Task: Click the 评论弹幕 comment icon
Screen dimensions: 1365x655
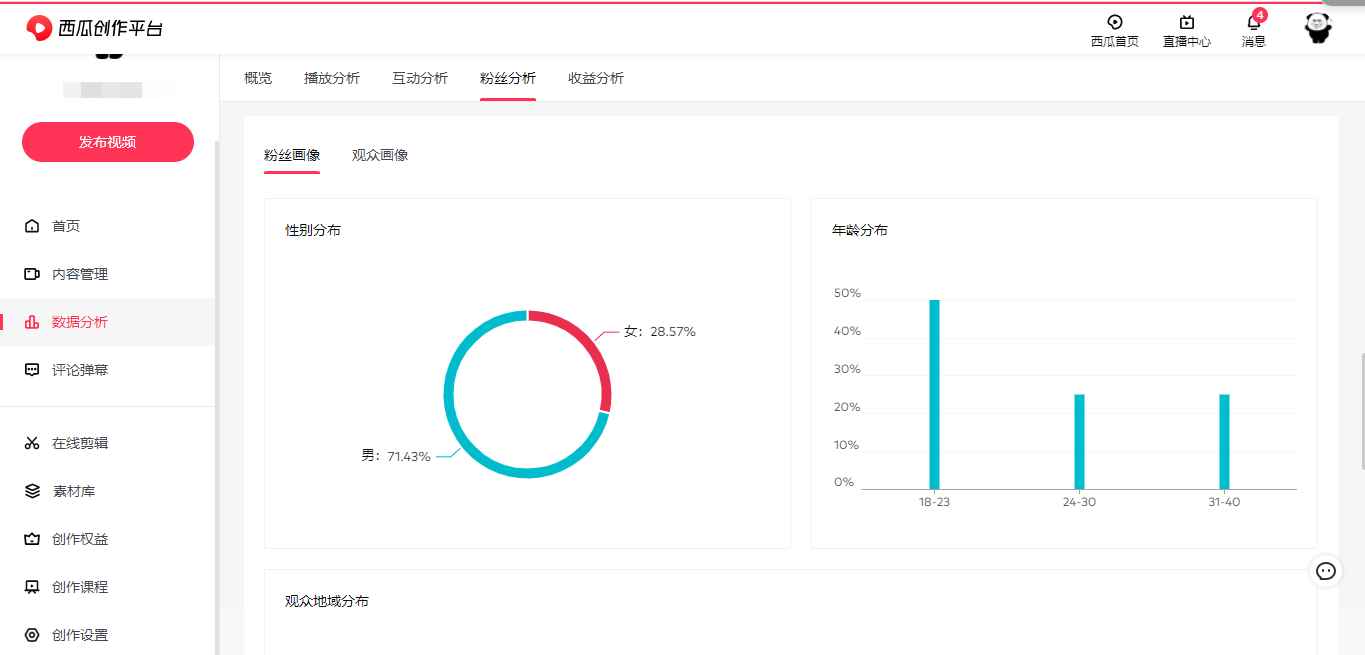Action: point(32,370)
